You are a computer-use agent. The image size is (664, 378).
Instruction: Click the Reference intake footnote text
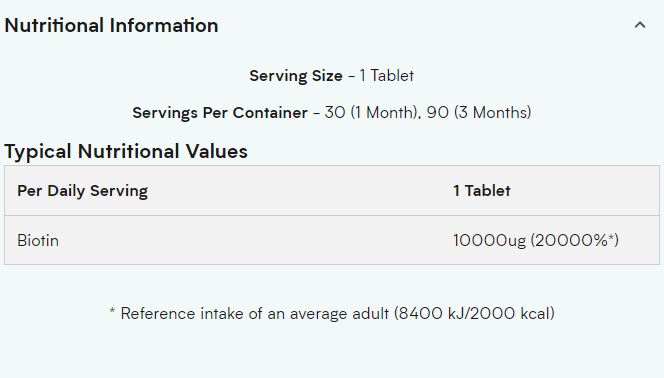coord(332,314)
